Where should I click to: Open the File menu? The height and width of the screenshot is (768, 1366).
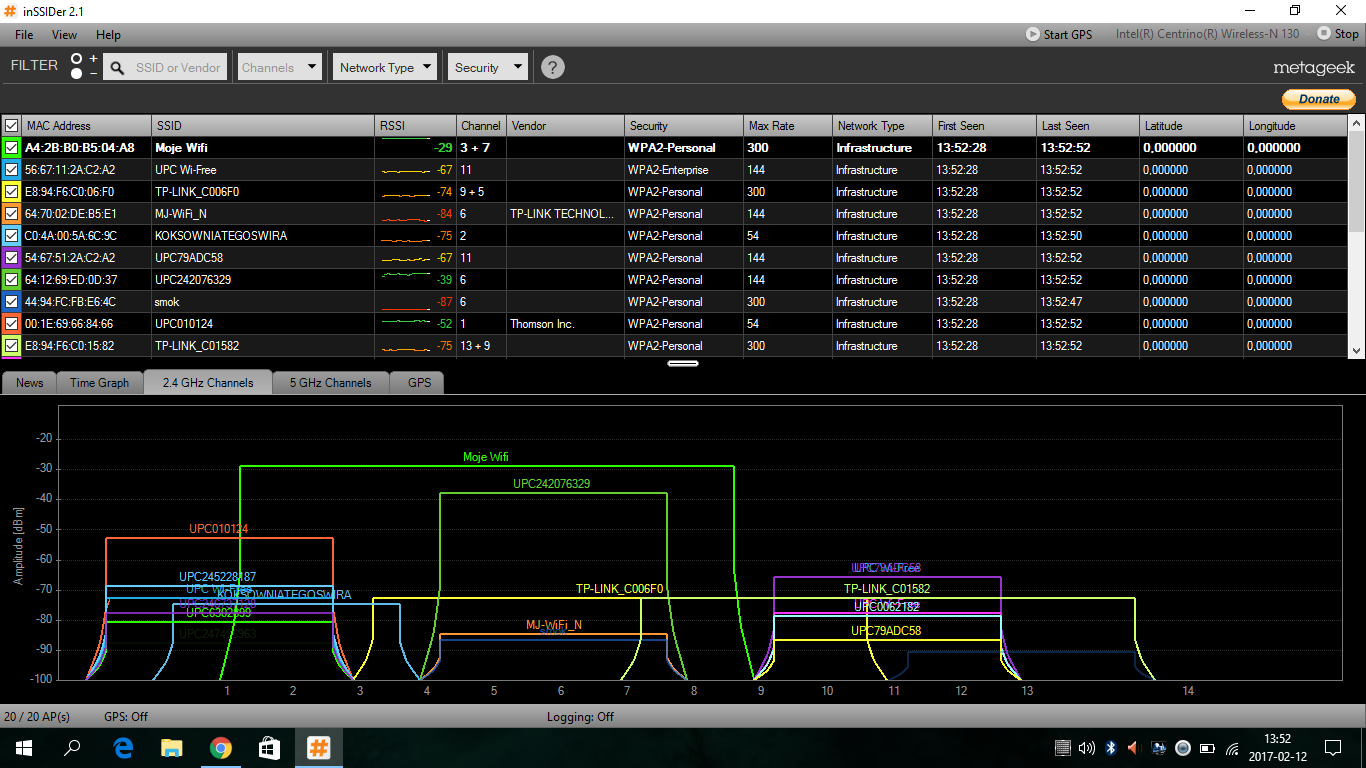(x=24, y=34)
